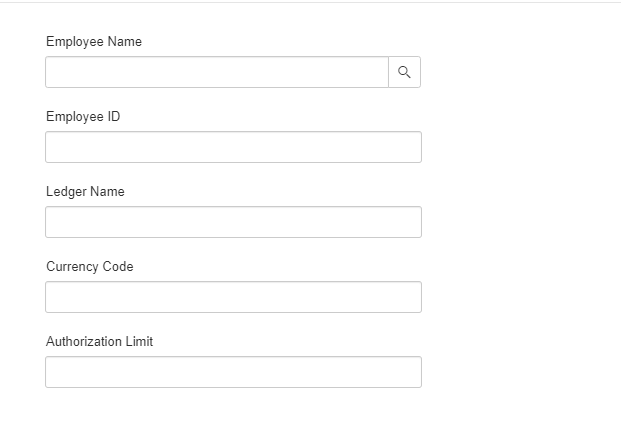Select the last field on the form
621x430 pixels.
[x=234, y=372]
